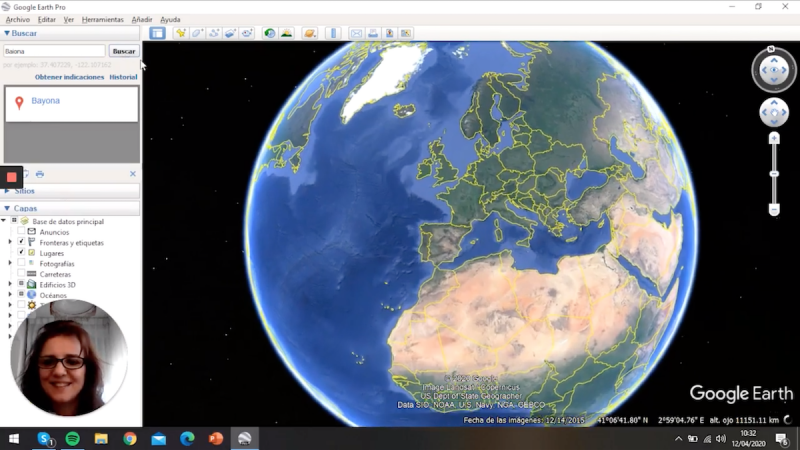
Task: Start the Record a Tour tool
Action: pyautogui.click(x=247, y=33)
